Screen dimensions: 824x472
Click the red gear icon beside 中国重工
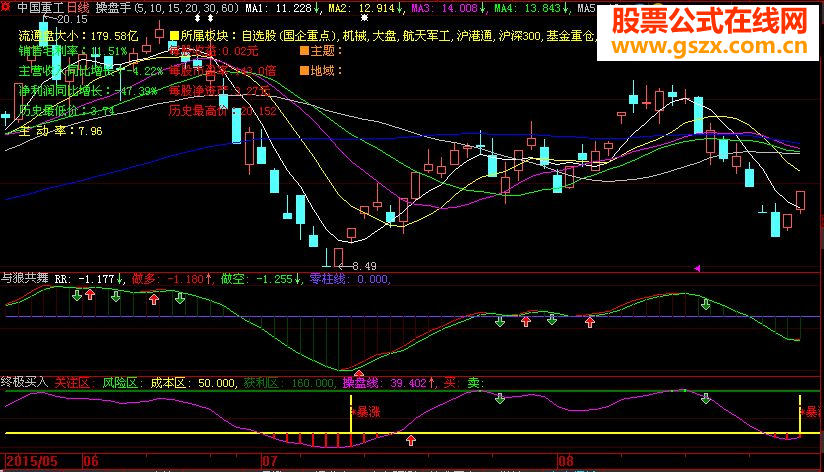click(6, 7)
